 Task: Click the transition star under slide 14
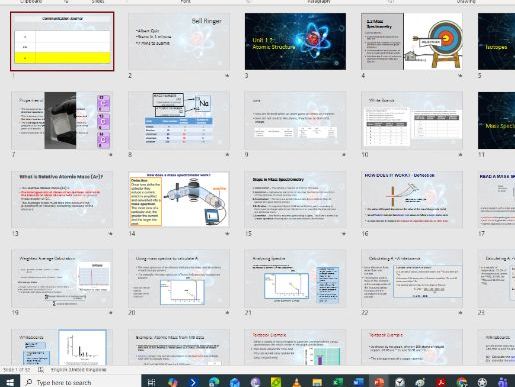point(227,234)
